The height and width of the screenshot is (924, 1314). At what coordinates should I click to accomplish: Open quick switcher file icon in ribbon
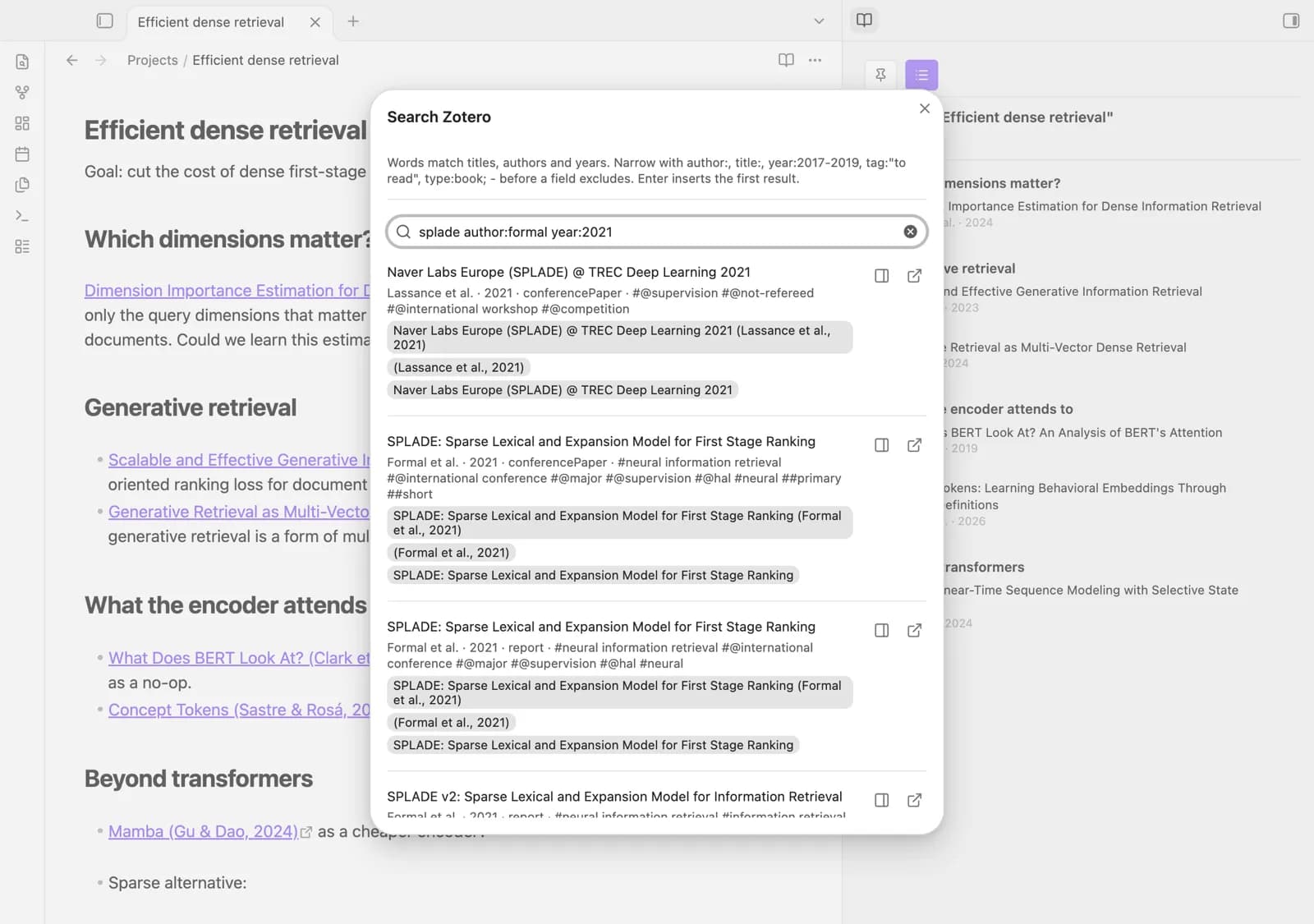(22, 62)
